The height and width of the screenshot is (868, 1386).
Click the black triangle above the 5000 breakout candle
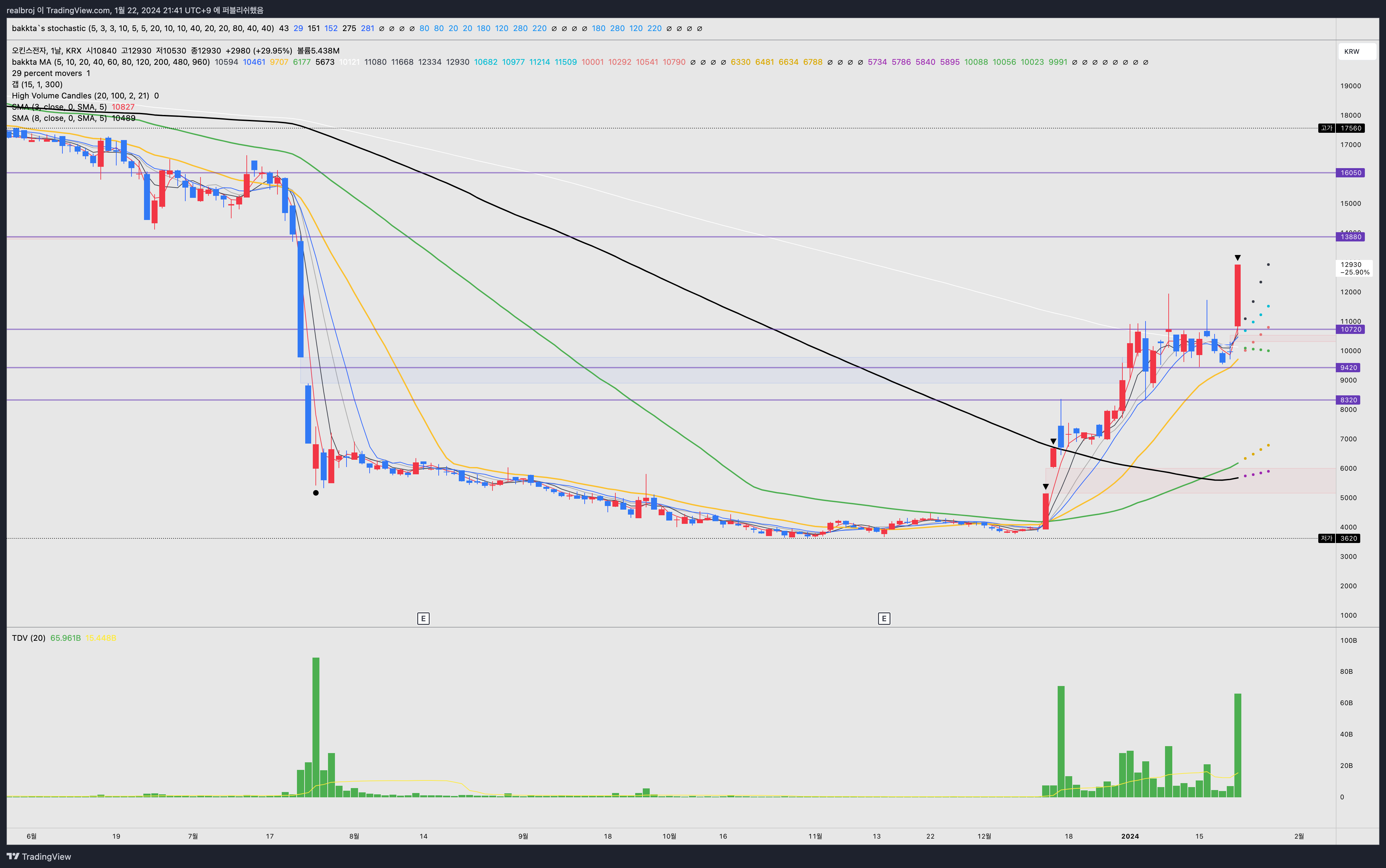tap(1045, 486)
